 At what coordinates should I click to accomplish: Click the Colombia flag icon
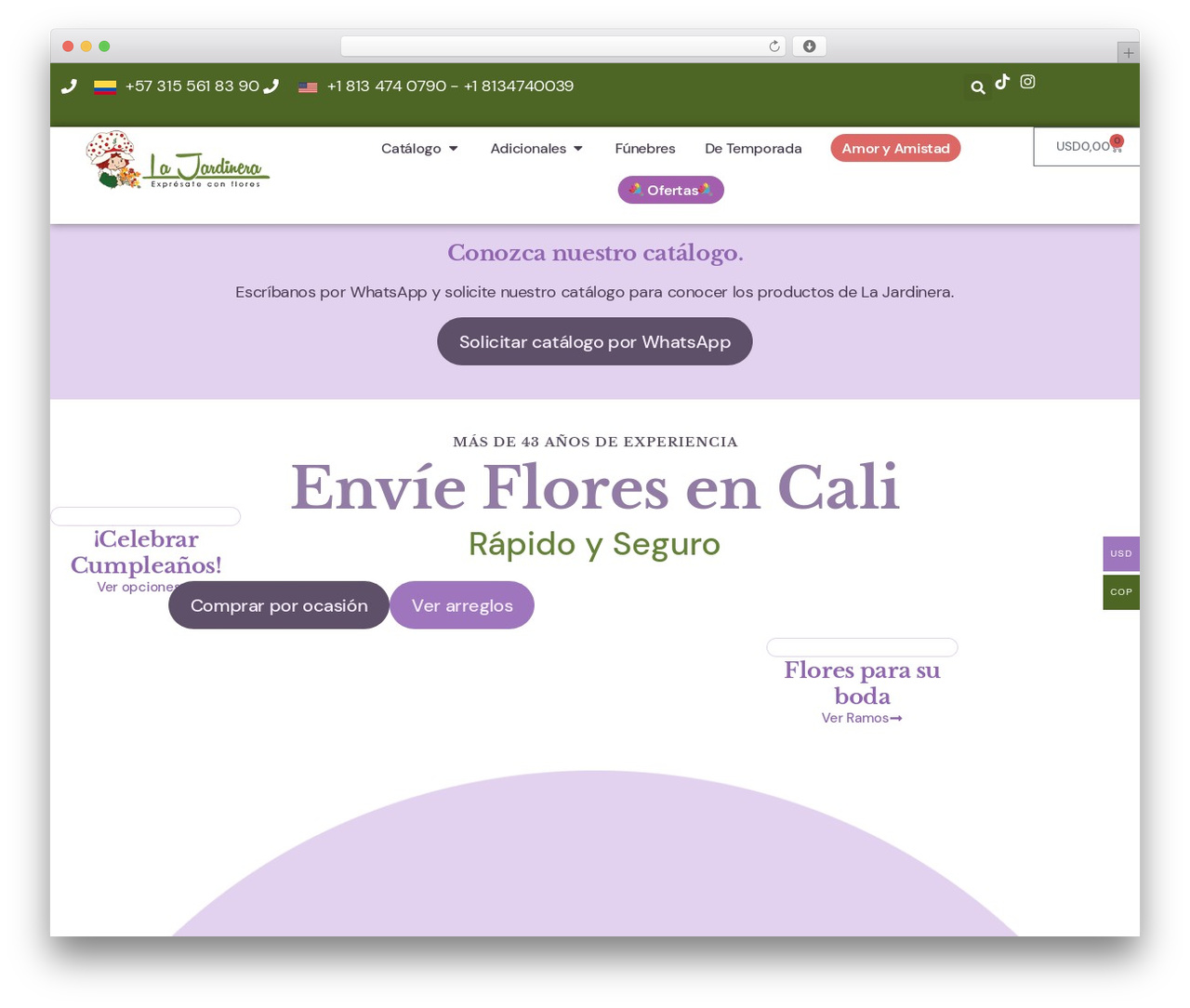[x=105, y=87]
